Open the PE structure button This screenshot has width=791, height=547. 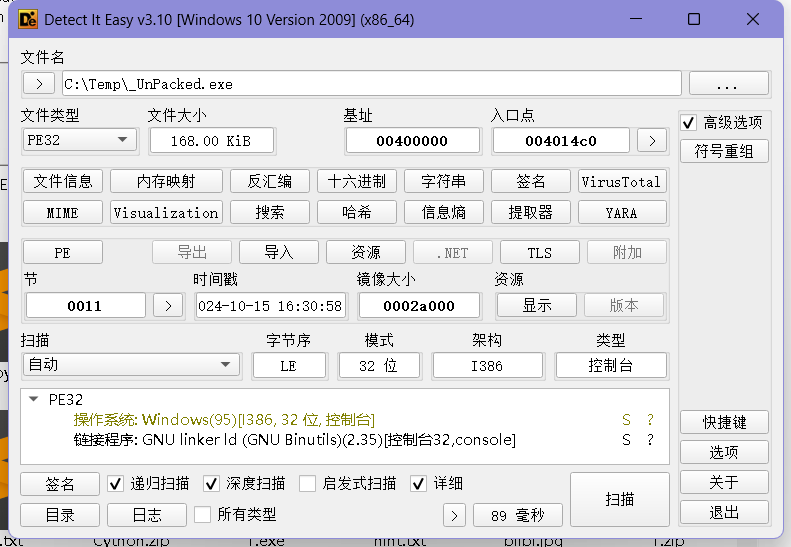63,252
